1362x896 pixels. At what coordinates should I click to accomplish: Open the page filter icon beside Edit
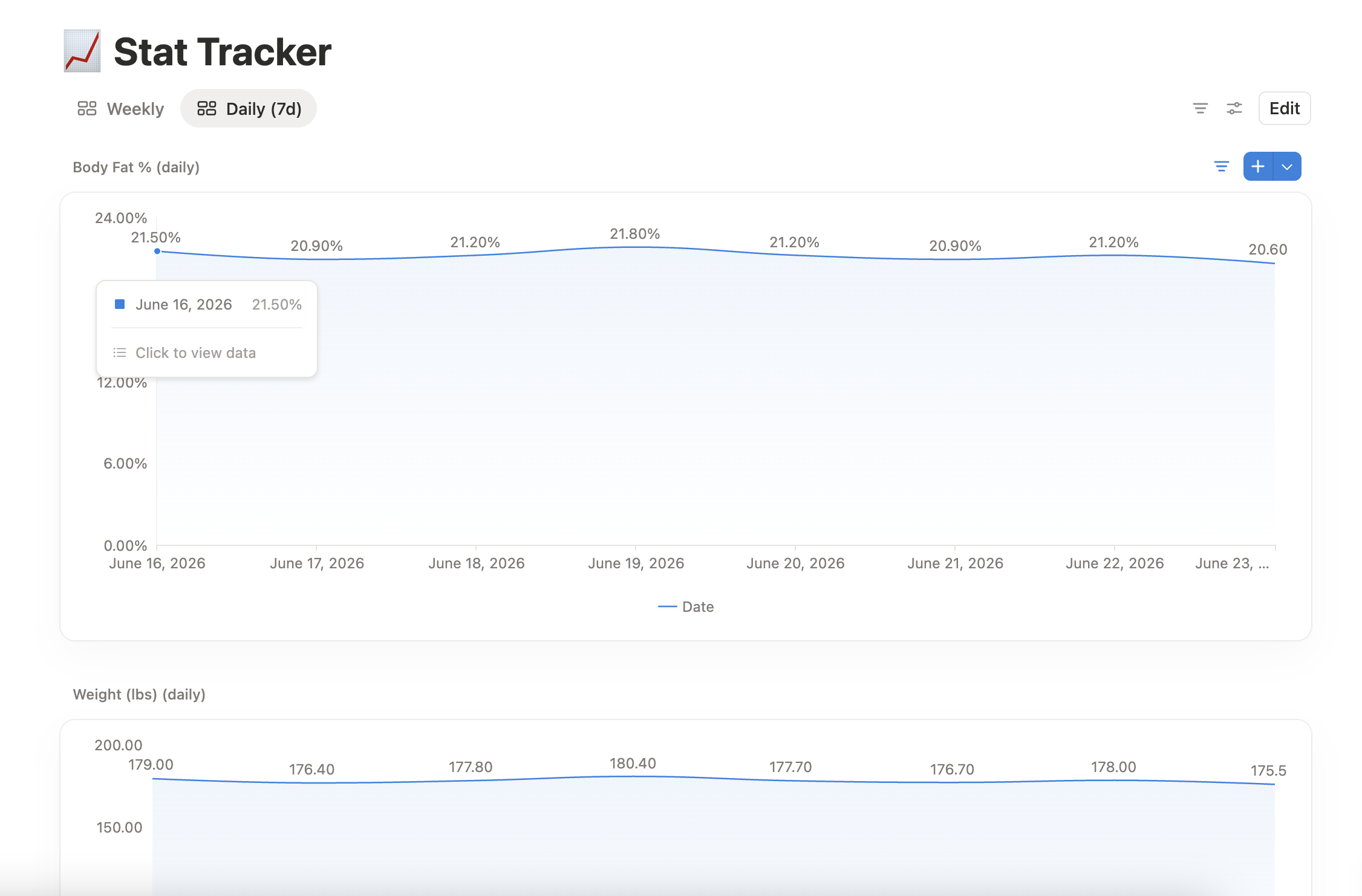(x=1200, y=109)
